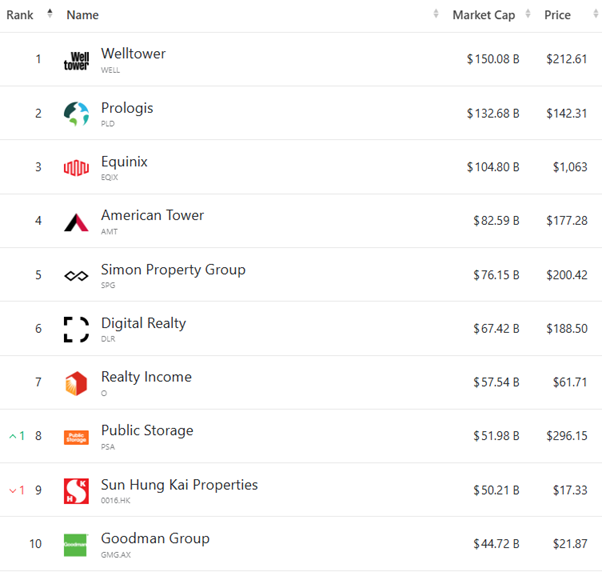605x580 pixels.
Task: Click the Equinix market cap value
Action: (x=493, y=167)
